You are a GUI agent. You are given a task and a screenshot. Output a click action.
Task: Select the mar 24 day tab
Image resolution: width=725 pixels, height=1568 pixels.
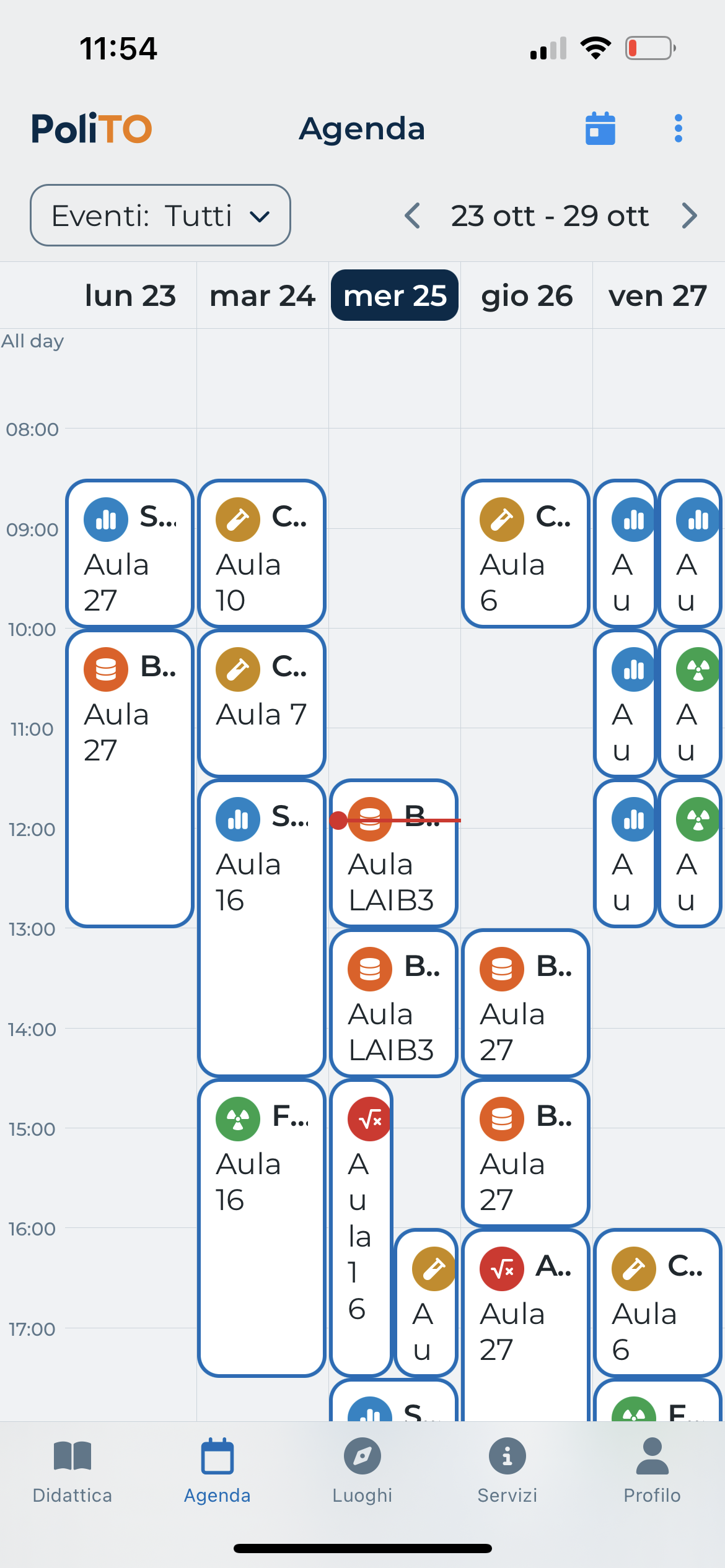[x=261, y=295]
